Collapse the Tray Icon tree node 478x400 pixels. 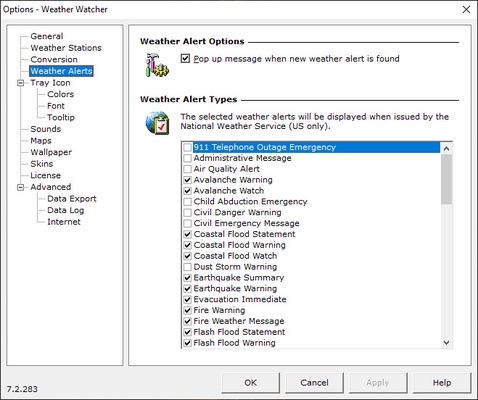(x=21, y=83)
